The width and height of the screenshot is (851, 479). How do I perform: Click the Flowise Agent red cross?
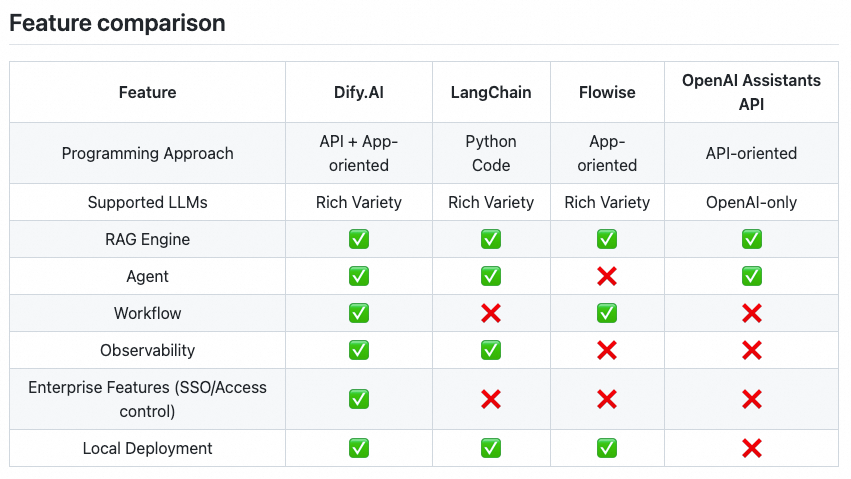tap(607, 276)
